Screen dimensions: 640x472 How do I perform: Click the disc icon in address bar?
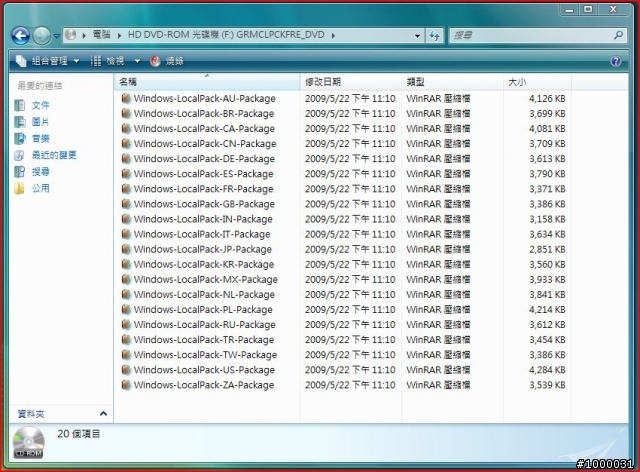(x=70, y=35)
